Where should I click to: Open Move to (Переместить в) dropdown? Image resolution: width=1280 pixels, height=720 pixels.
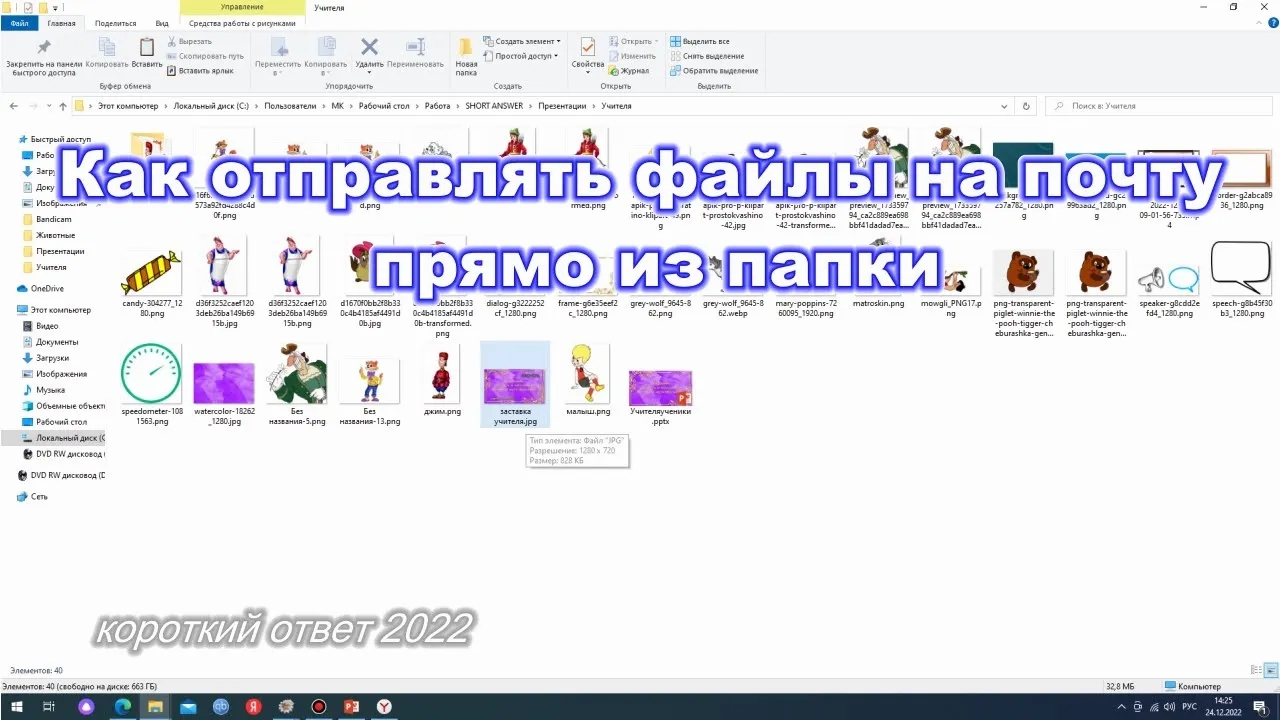278,56
